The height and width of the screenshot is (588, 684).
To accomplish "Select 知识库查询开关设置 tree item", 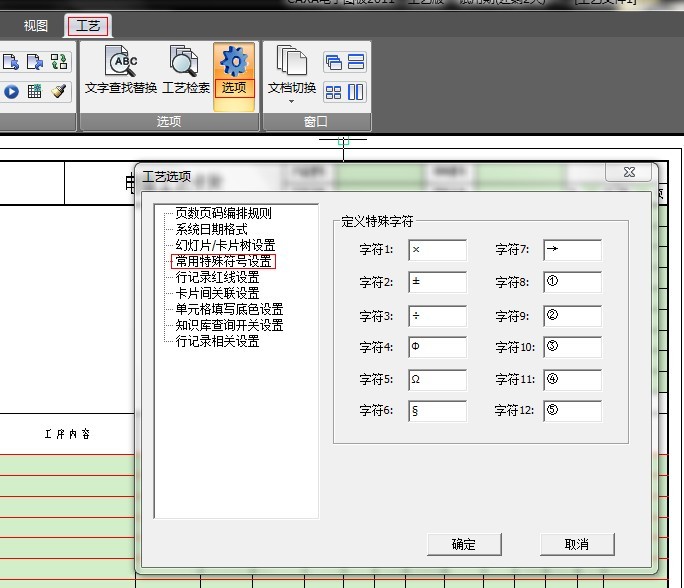I will click(x=229, y=325).
